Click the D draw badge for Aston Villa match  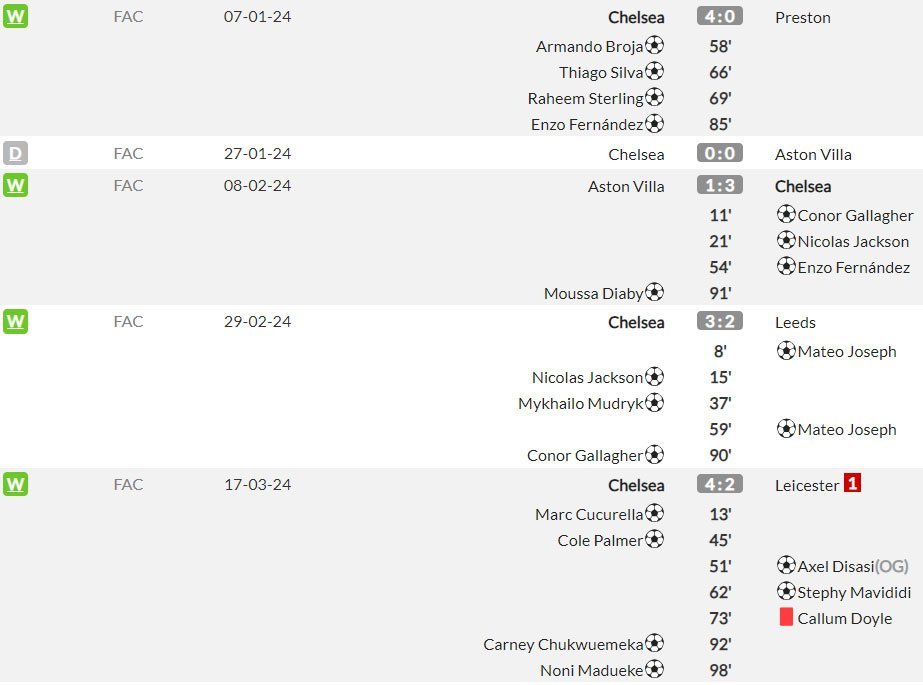15,153
